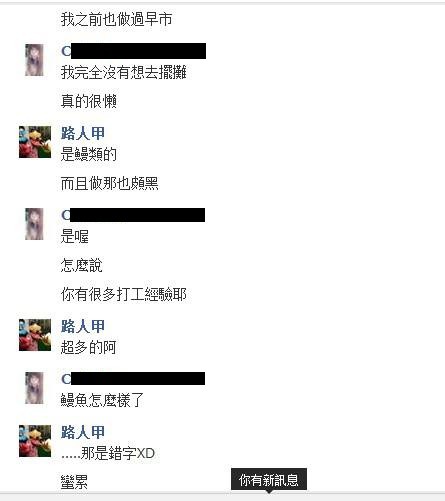
Task: Open 路人甲 name above 那是錯字XD
Action: pos(83,432)
